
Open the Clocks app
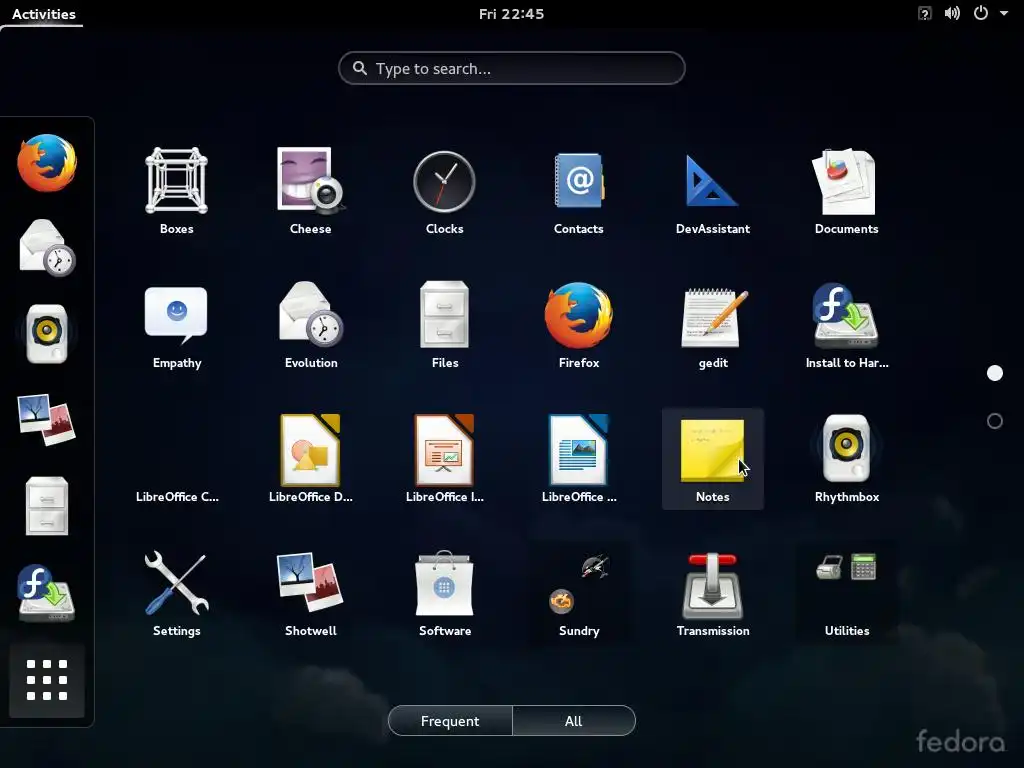tap(444, 191)
